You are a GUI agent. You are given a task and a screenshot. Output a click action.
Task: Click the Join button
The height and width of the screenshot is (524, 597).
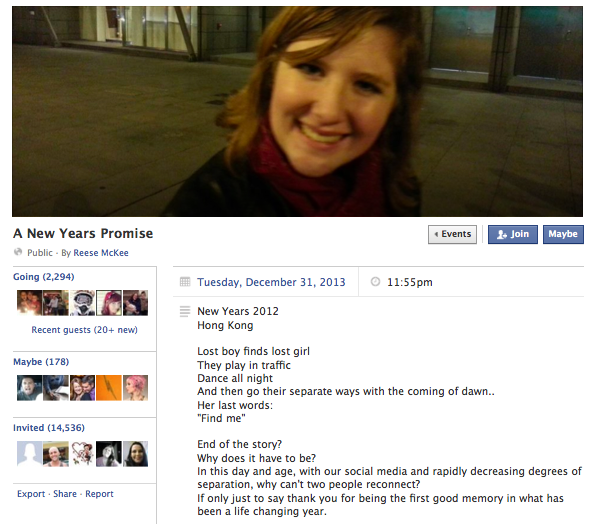pyautogui.click(x=512, y=234)
